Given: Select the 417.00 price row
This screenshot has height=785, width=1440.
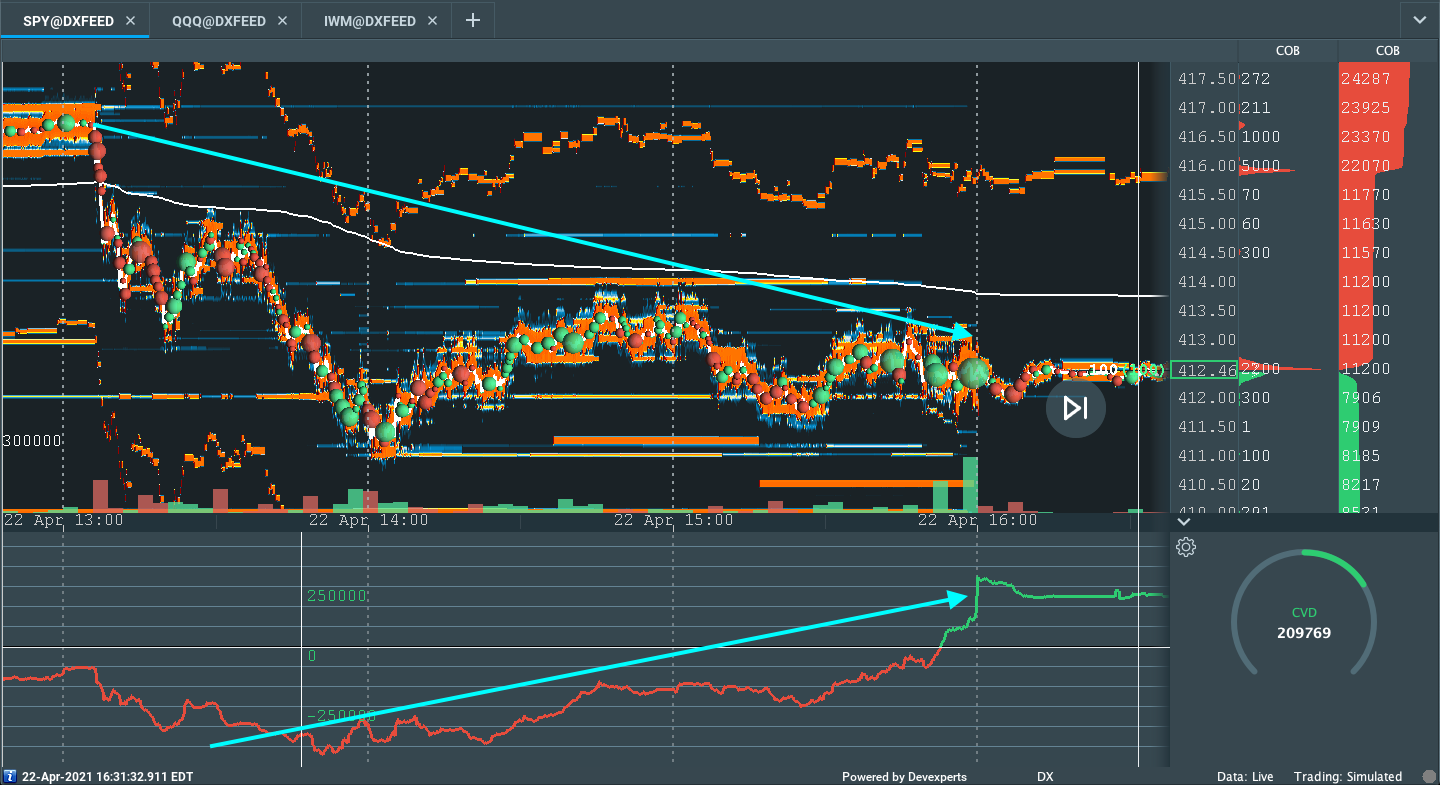Looking at the screenshot, I should pos(1208,108).
